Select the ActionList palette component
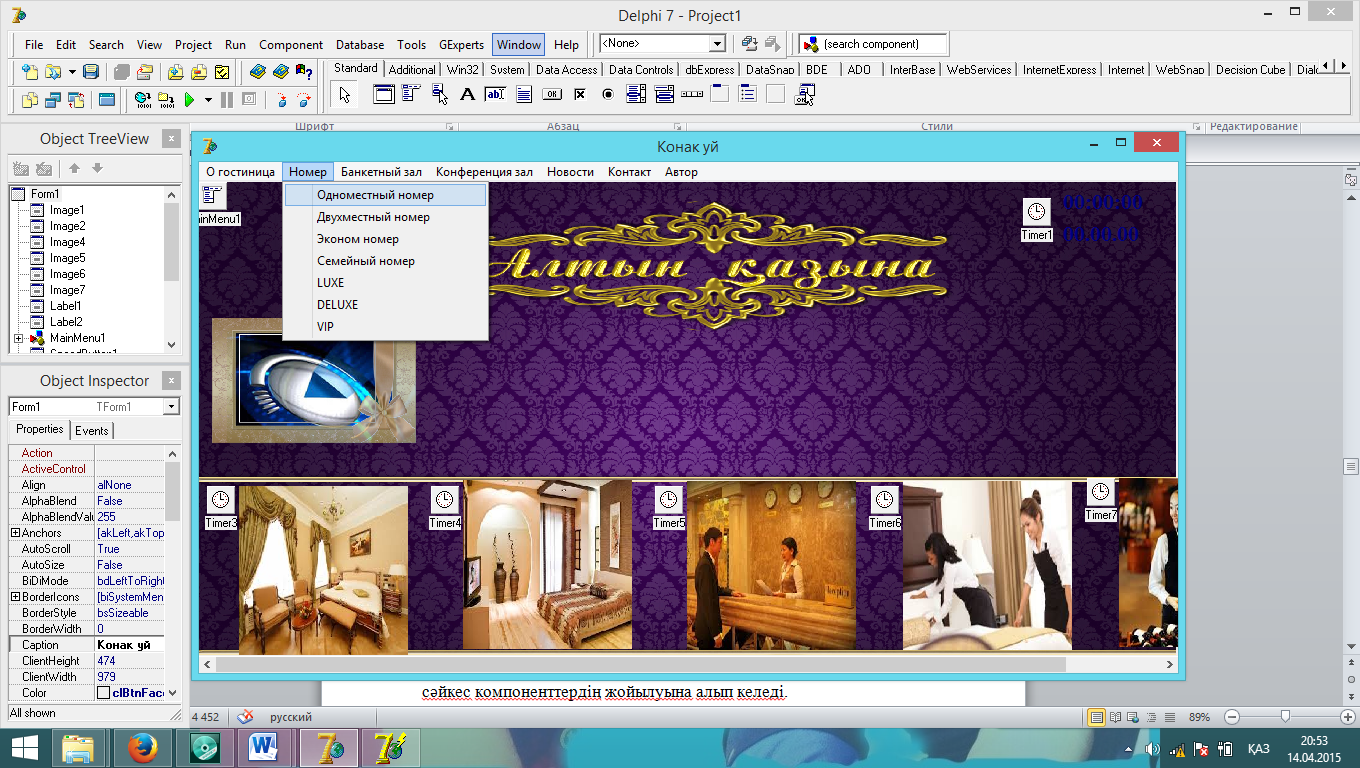 point(804,95)
